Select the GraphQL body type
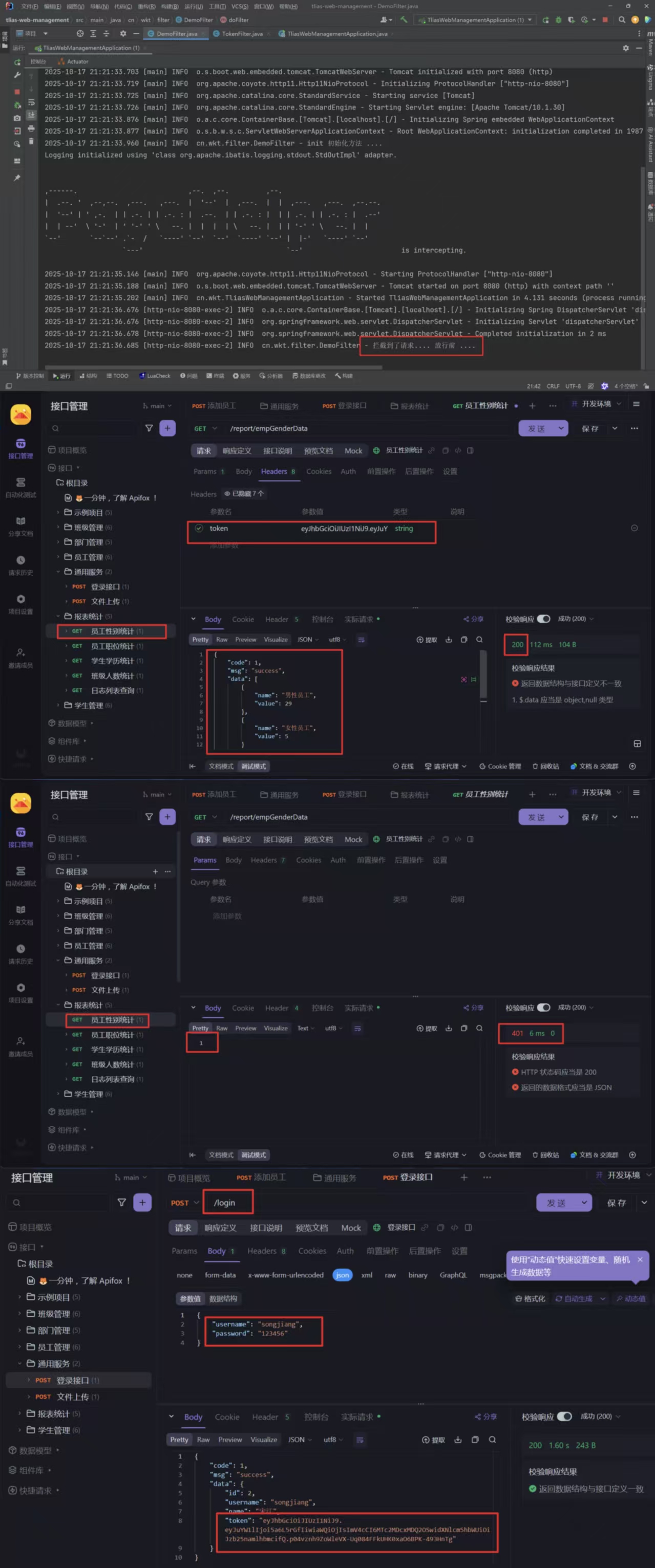 453,1275
